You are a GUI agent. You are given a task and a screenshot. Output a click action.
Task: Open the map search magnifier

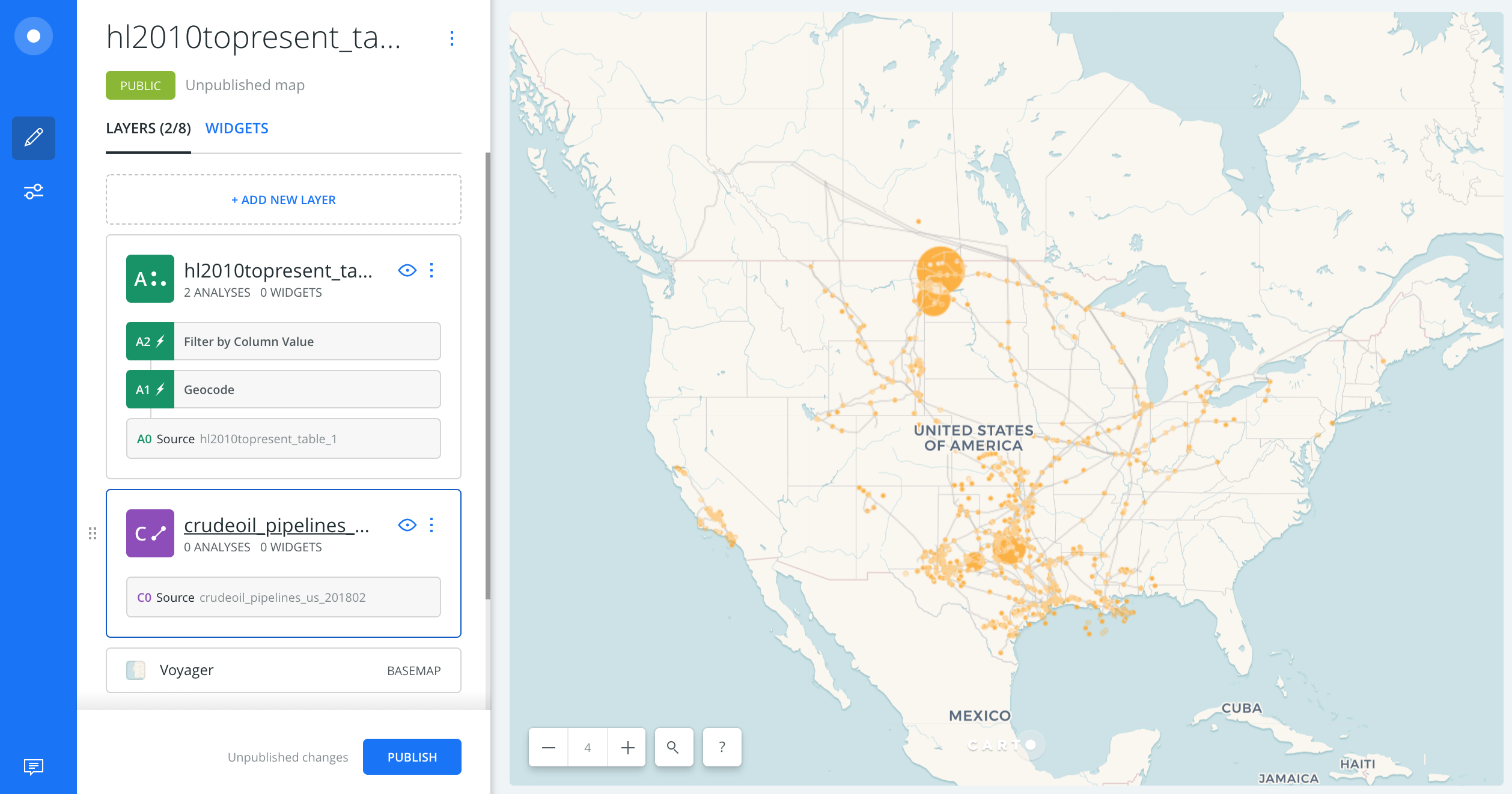[674, 747]
